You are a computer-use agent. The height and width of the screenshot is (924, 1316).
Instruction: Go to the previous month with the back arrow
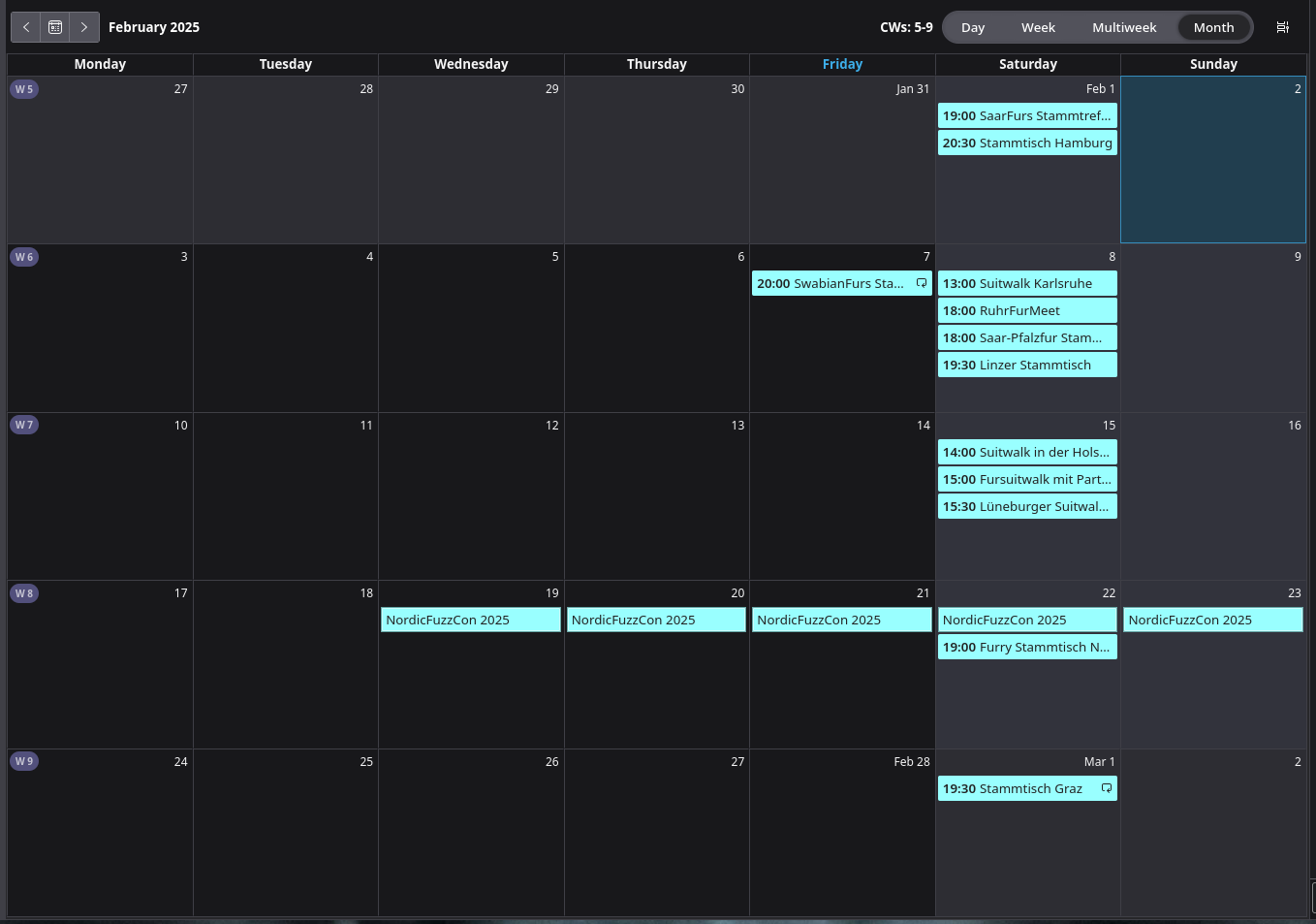coord(26,27)
